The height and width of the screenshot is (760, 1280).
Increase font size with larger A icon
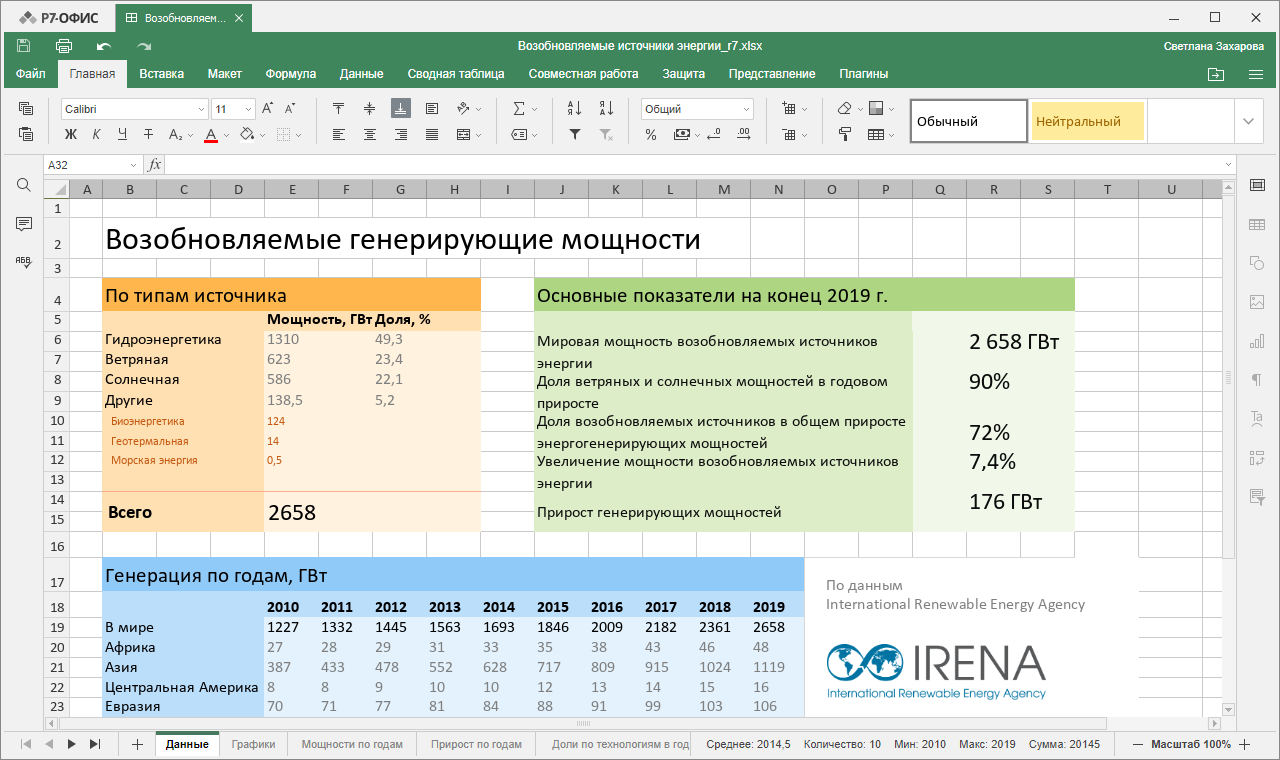(x=267, y=108)
